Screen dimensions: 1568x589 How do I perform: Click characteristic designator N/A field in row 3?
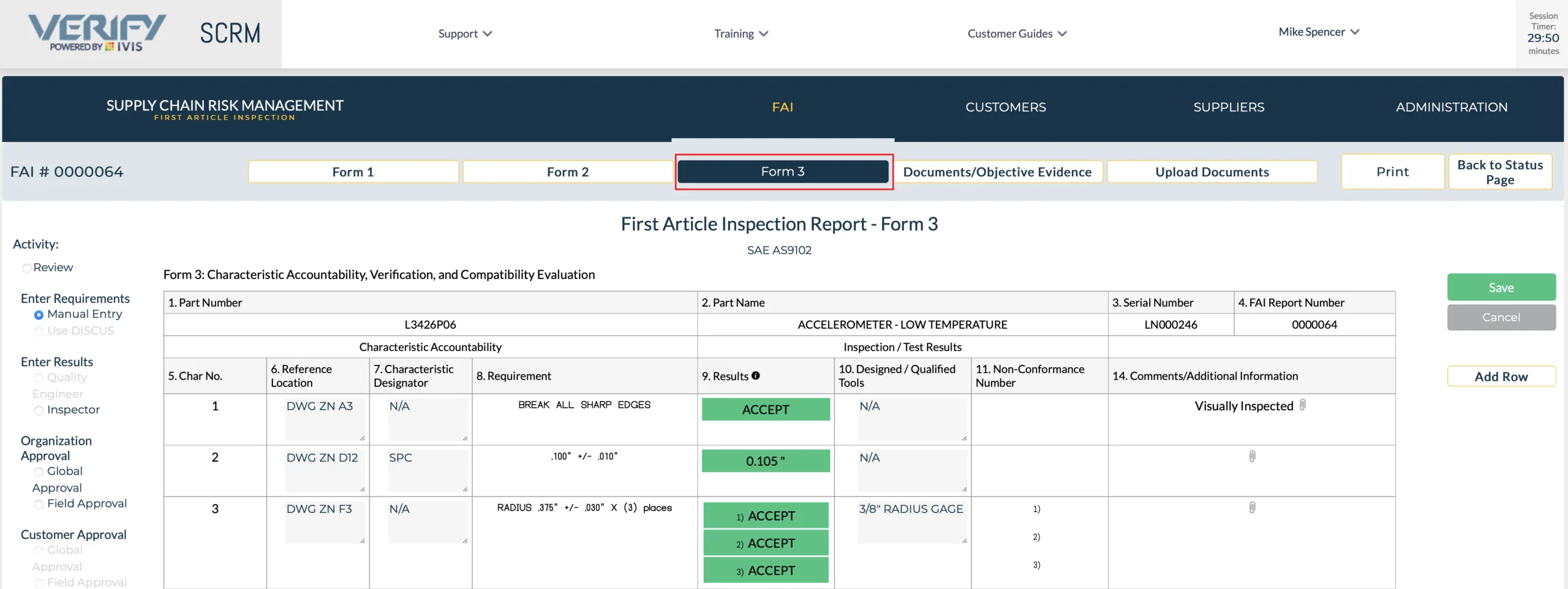click(428, 522)
